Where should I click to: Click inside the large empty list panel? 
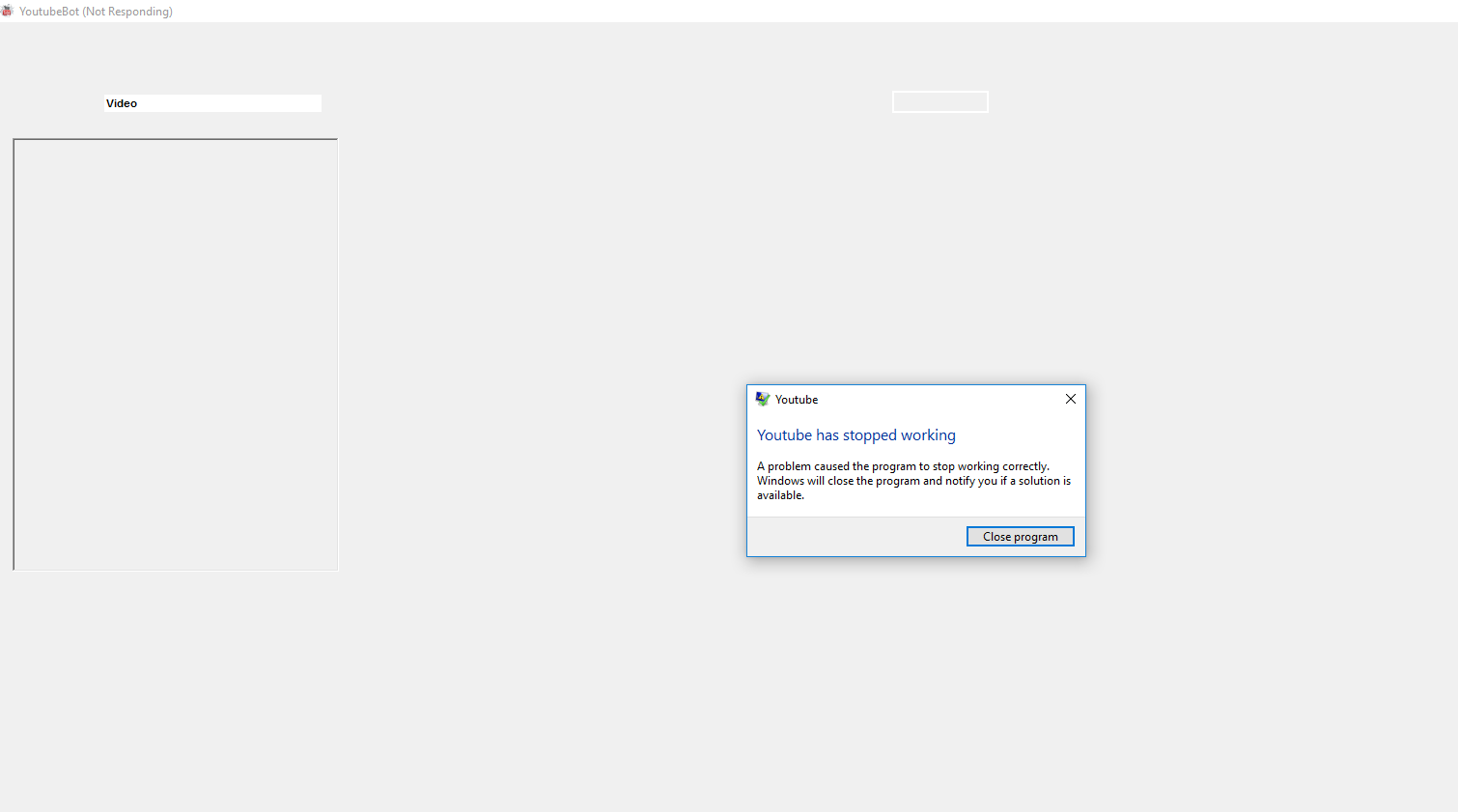[176, 354]
